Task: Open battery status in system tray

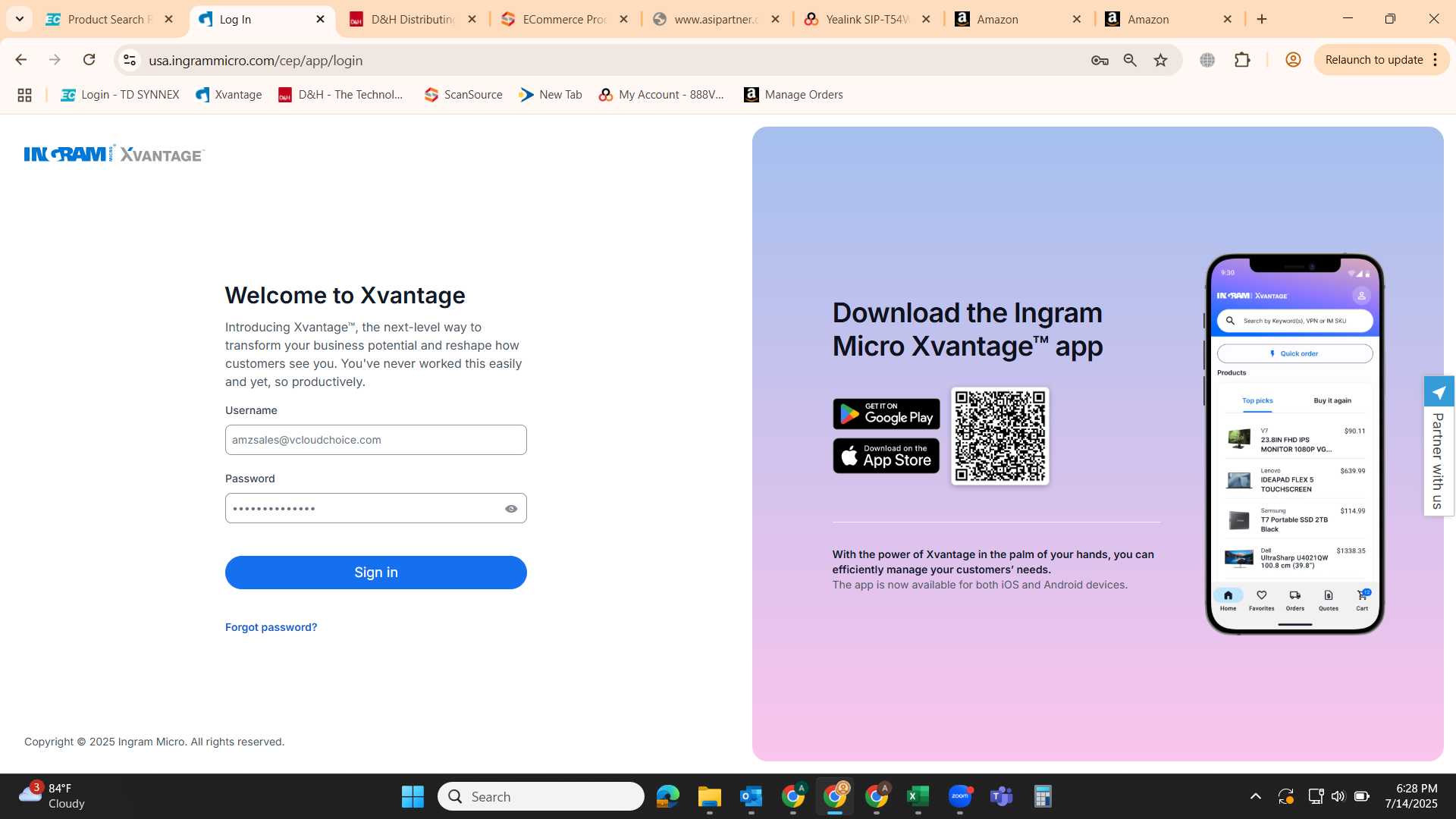Action: coord(1362,796)
